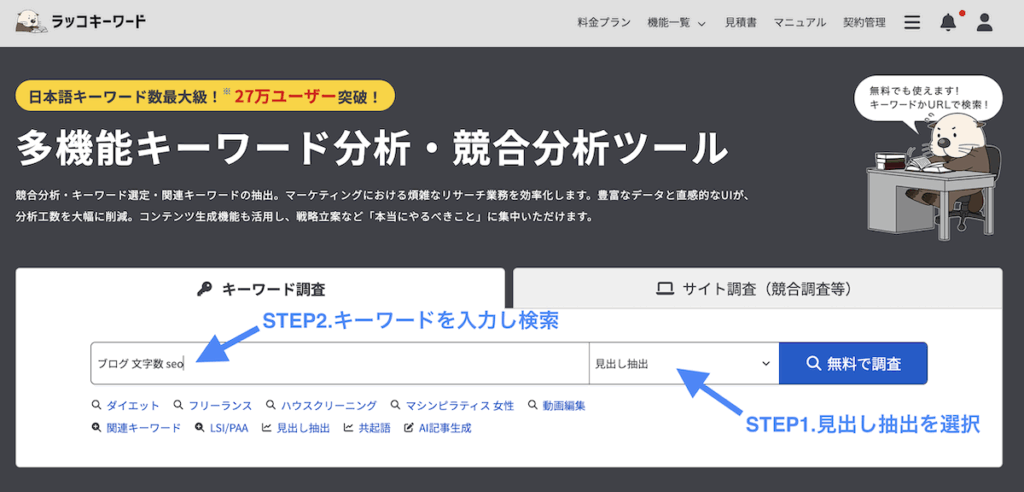The height and width of the screenshot is (492, 1024).
Task: Click the magnifier icon beside ハウスクリーニング
Action: click(271, 406)
